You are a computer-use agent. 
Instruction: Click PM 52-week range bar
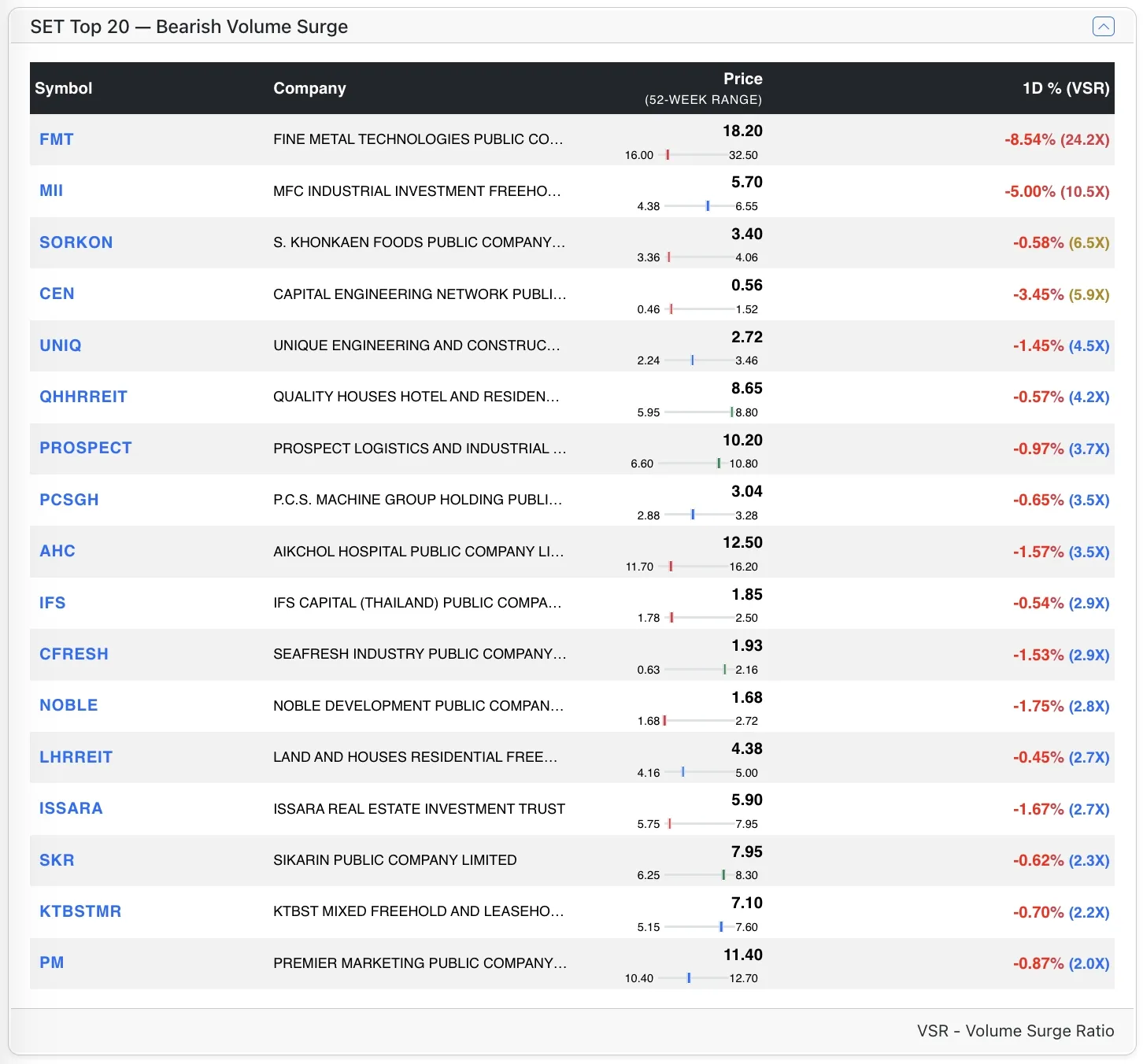coord(691,978)
